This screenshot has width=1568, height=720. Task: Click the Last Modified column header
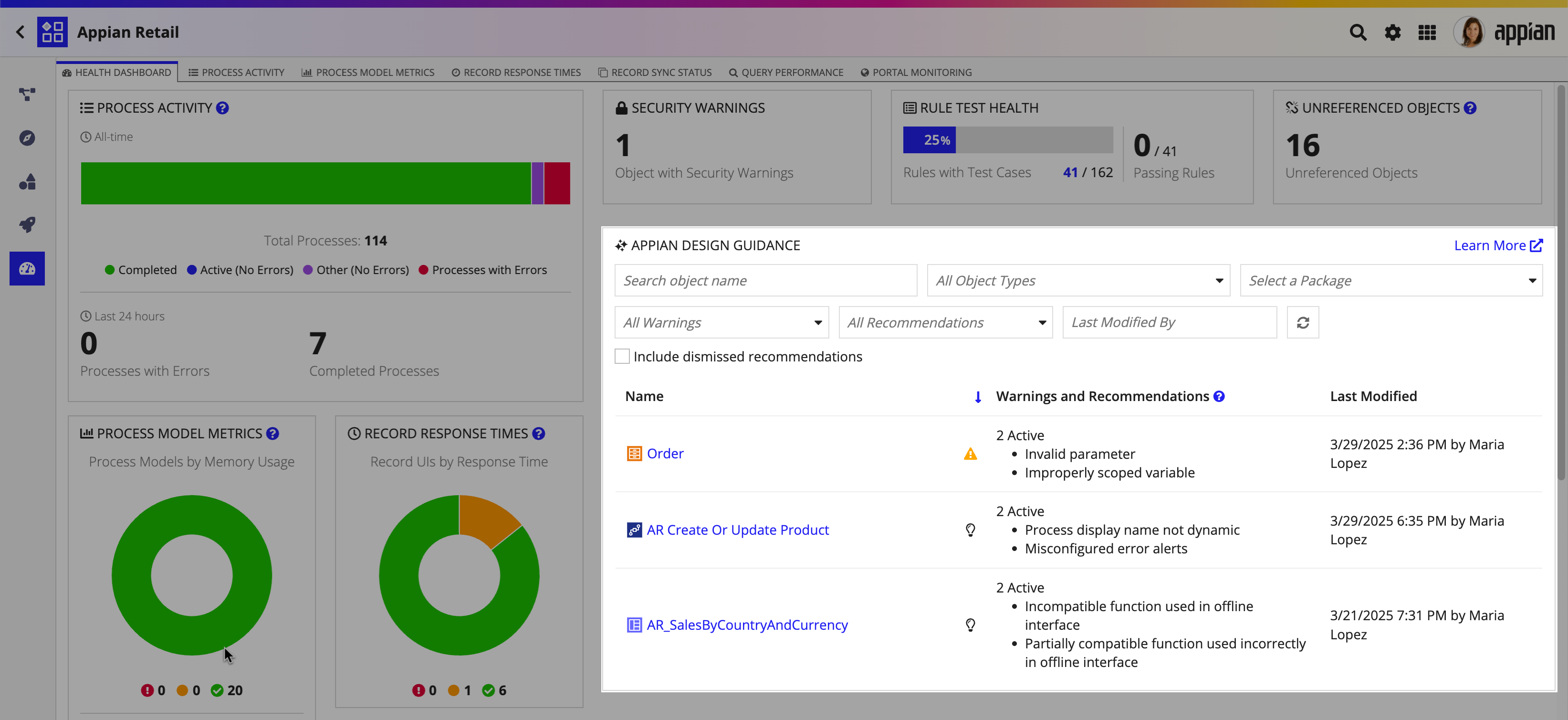tap(1373, 396)
